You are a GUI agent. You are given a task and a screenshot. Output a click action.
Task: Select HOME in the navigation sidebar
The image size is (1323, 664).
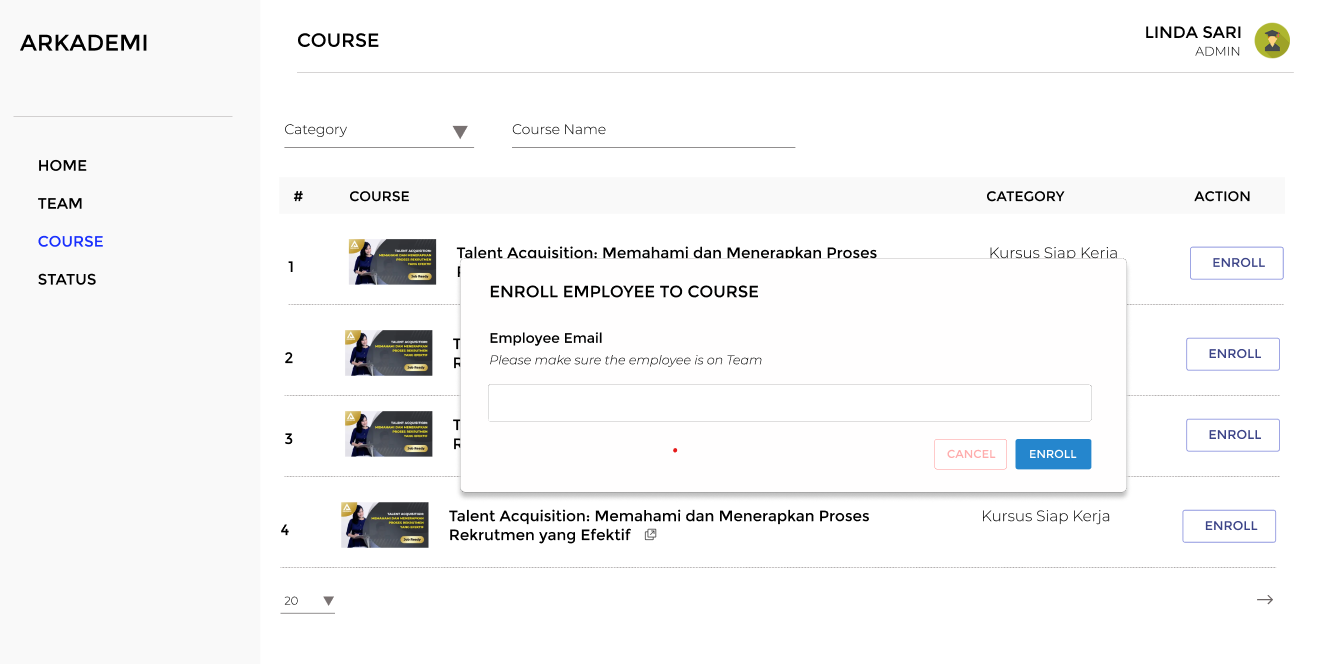coord(62,165)
